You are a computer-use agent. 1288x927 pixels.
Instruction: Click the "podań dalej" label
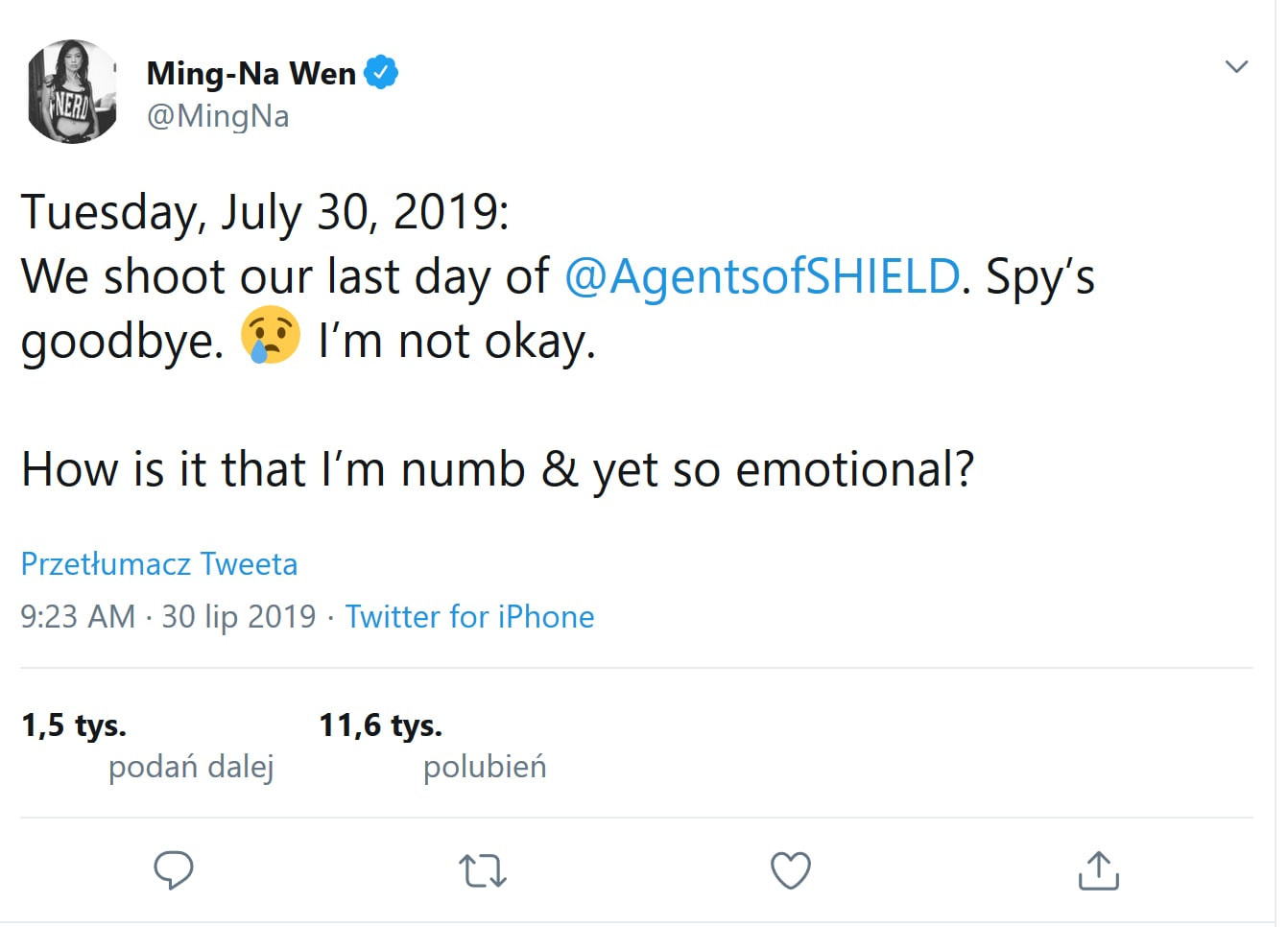(191, 767)
